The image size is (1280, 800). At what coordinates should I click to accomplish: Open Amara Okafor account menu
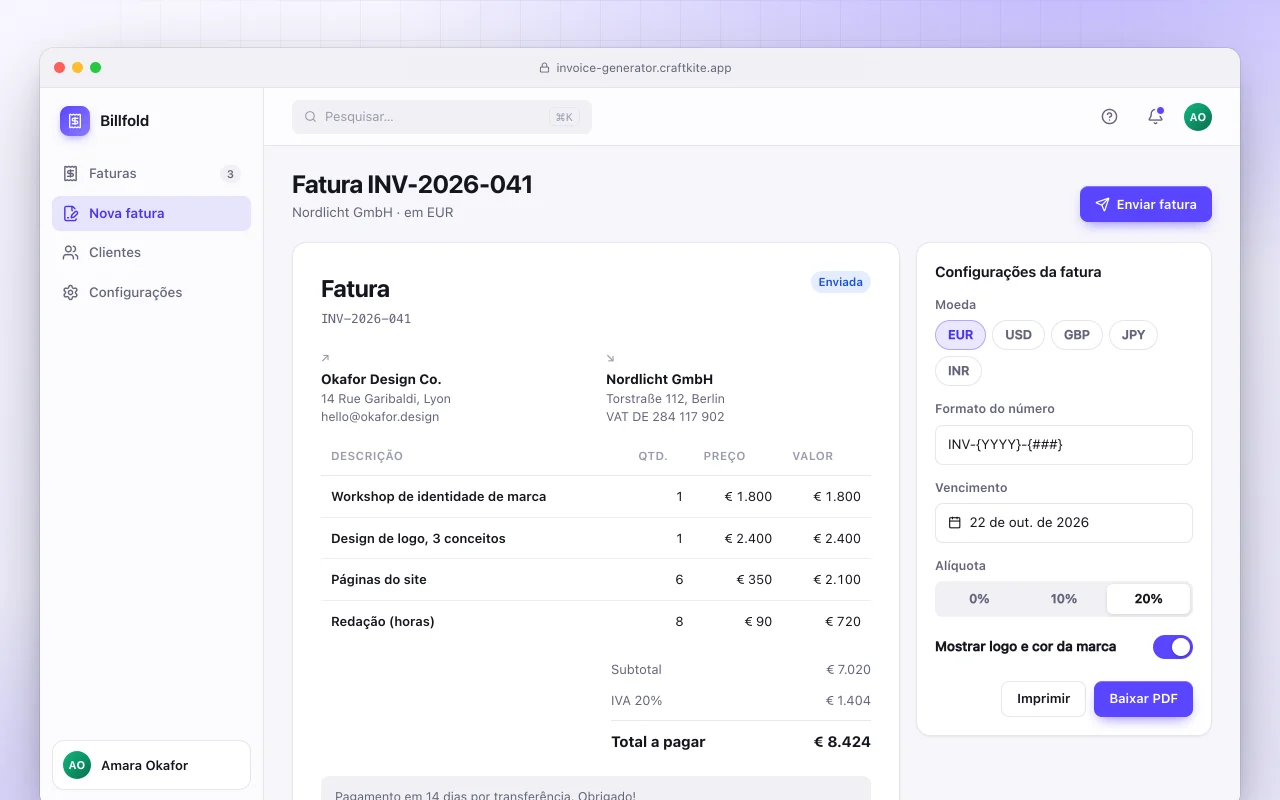151,766
